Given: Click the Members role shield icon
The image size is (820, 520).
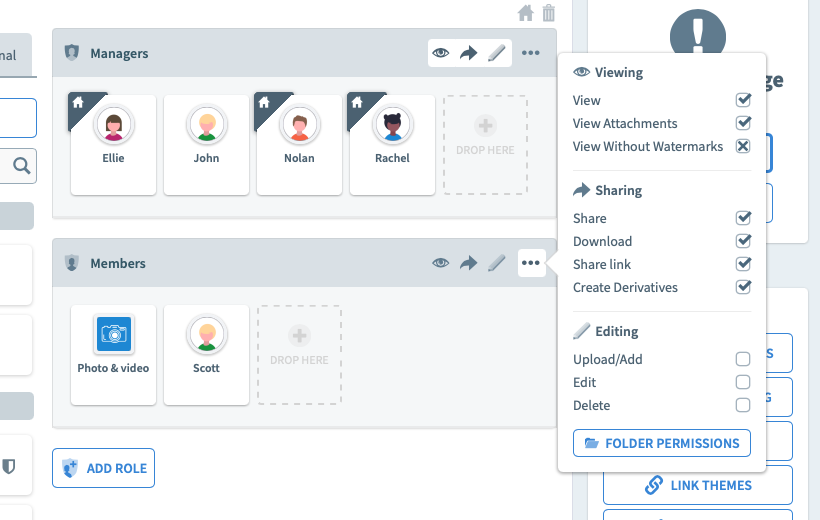Looking at the screenshot, I should 72,263.
